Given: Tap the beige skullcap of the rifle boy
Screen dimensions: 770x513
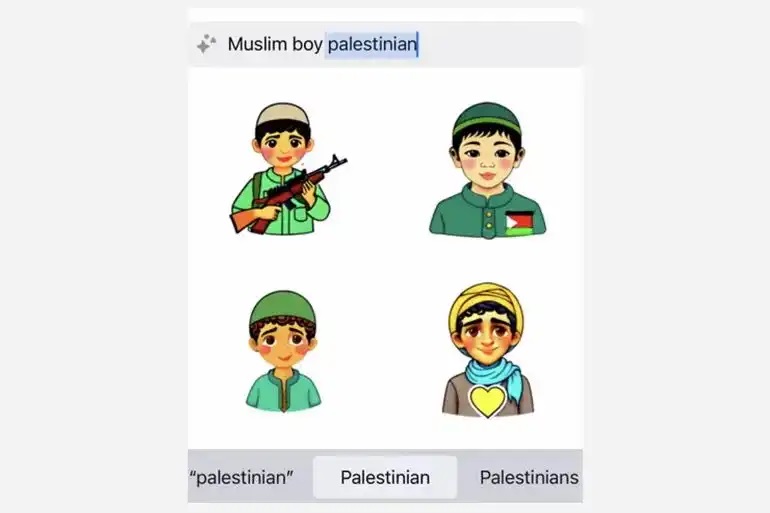Looking at the screenshot, I should coord(283,114).
